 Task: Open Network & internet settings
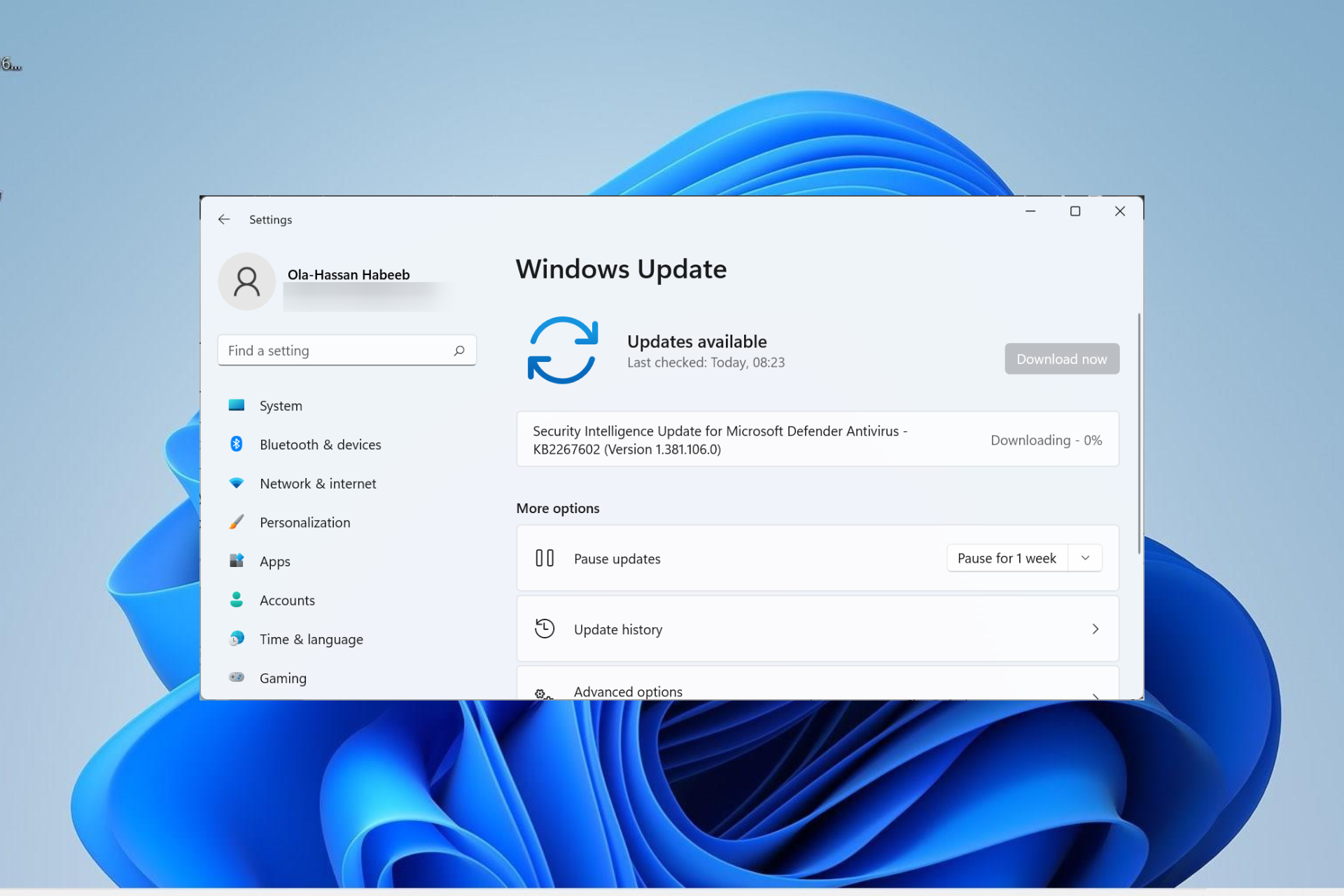pyautogui.click(x=317, y=483)
